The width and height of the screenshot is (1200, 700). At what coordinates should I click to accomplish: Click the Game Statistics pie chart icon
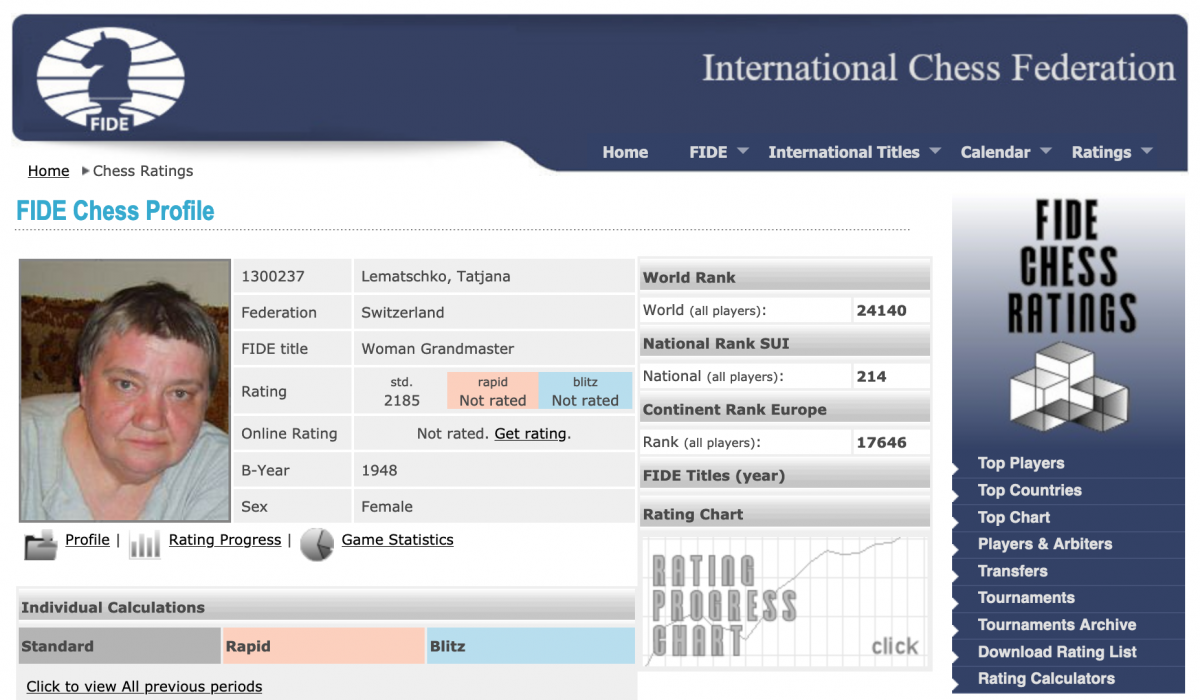(317, 544)
